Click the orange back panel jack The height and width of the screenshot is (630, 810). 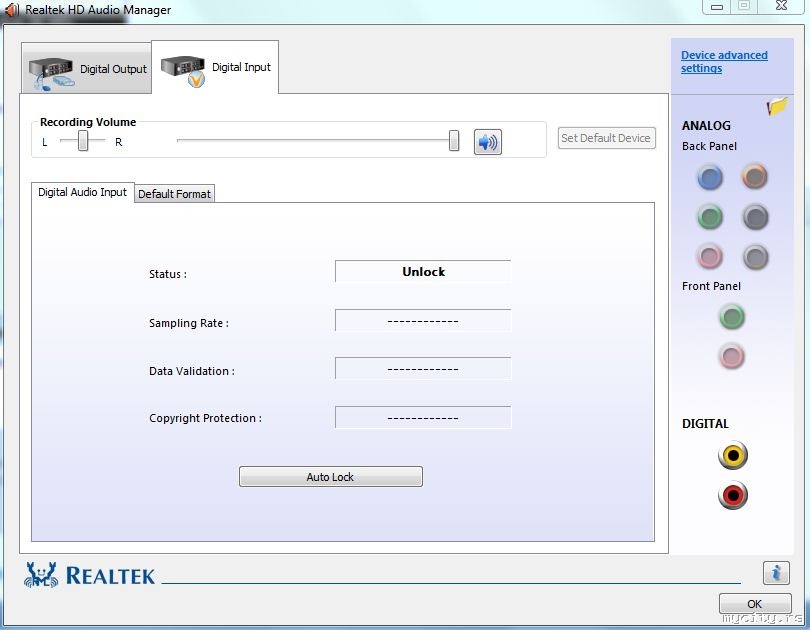[755, 176]
